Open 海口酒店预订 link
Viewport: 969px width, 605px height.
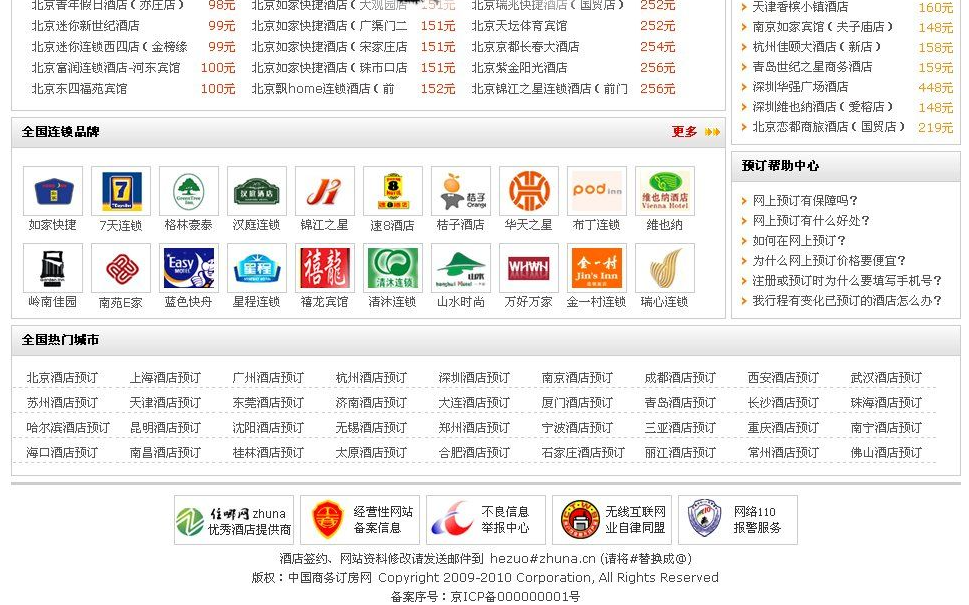click(62, 452)
